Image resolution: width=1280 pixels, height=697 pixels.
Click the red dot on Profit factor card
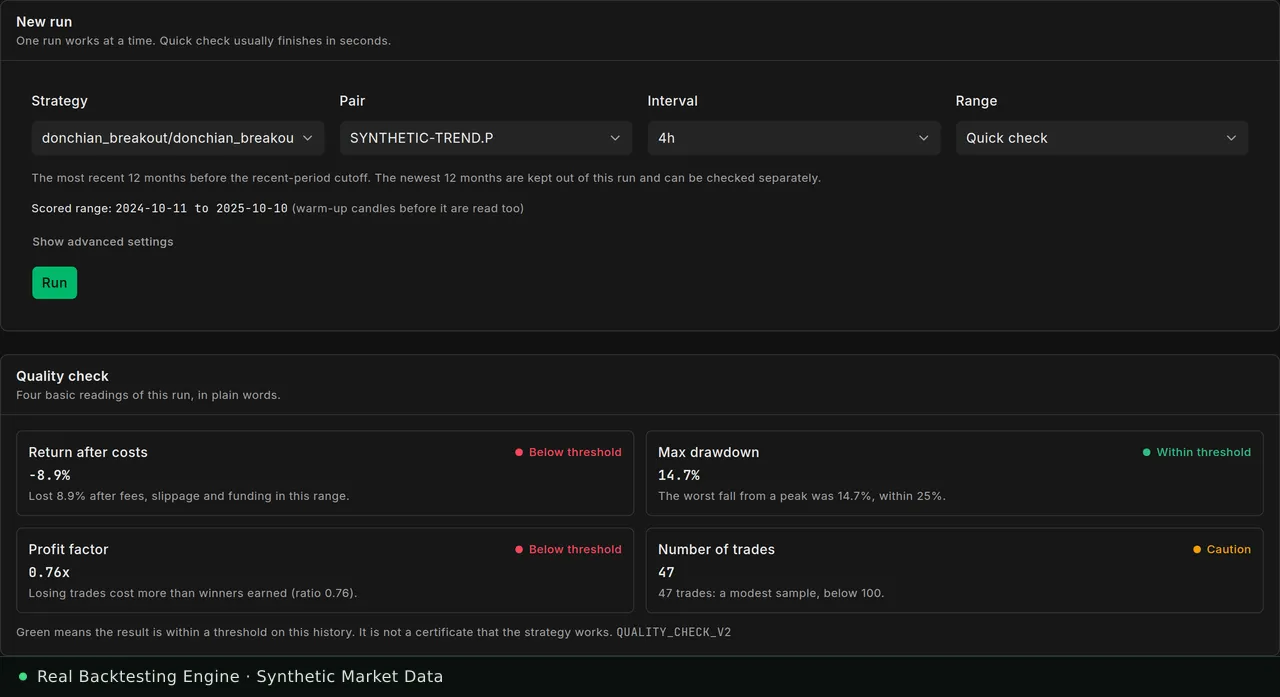pos(519,550)
